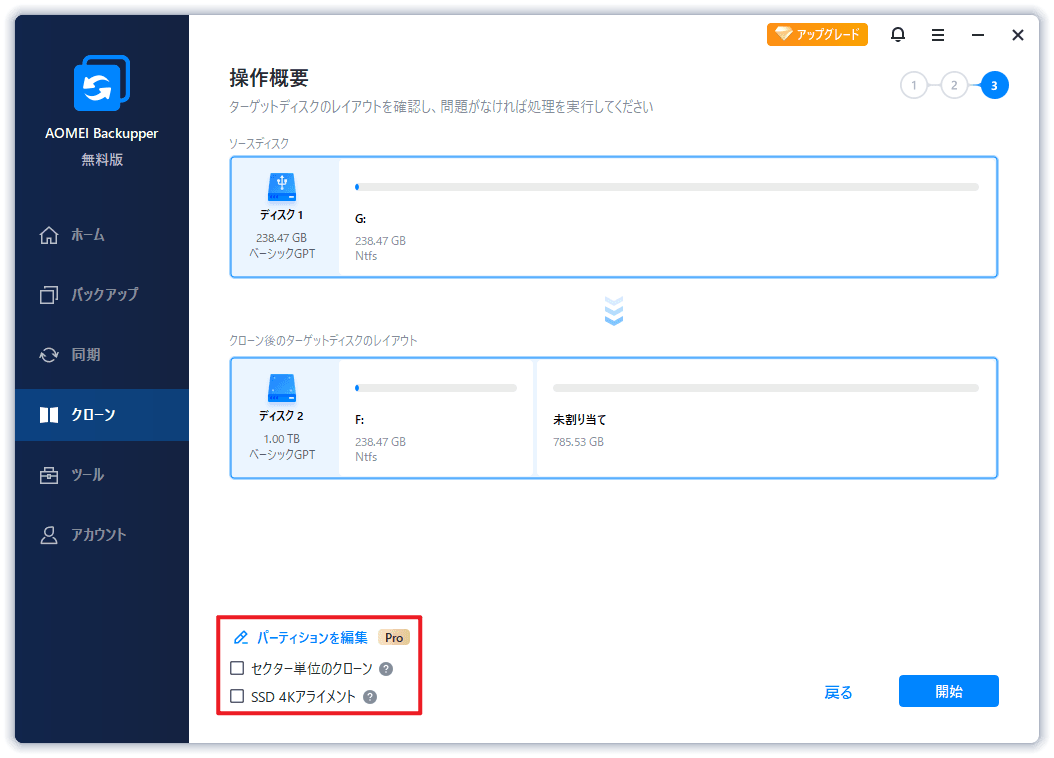
Task: Click 戻る to go back
Action: coord(838,691)
